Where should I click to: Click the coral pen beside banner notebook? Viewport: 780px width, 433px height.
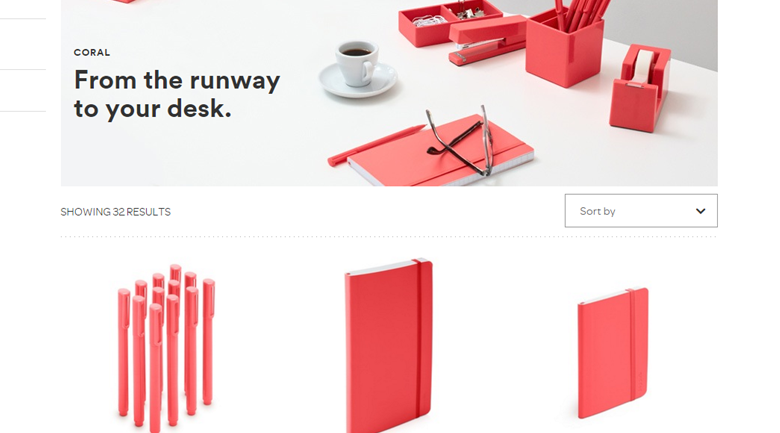376,145
